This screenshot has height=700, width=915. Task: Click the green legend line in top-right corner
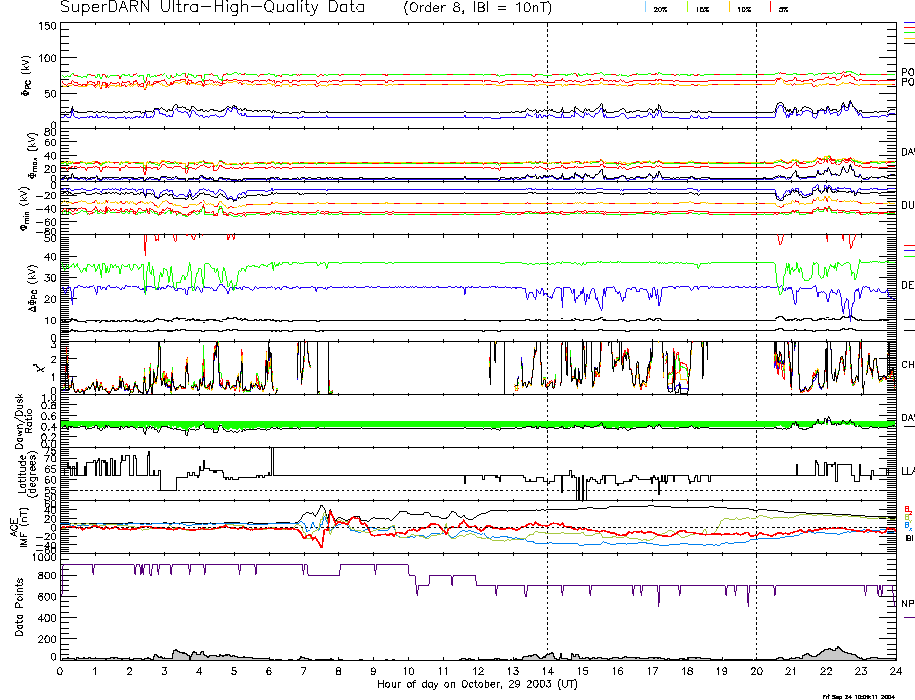(x=908, y=33)
